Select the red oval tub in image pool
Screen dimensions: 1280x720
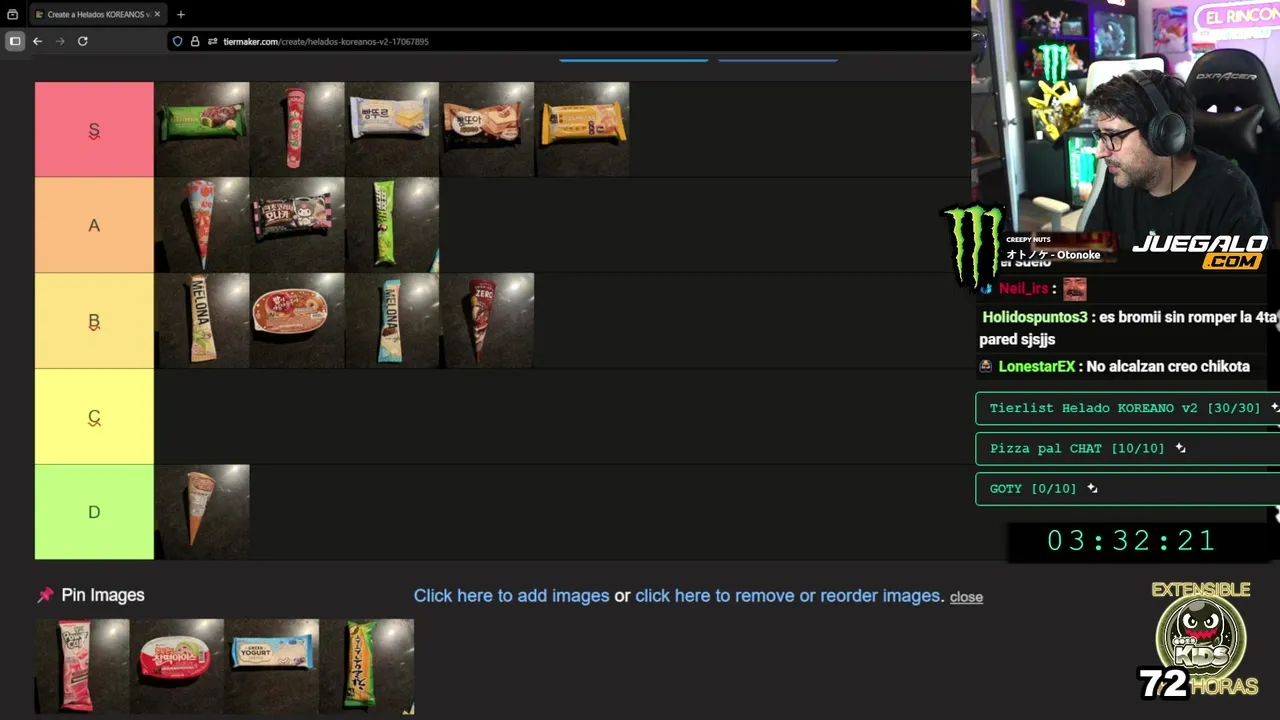tap(177, 666)
